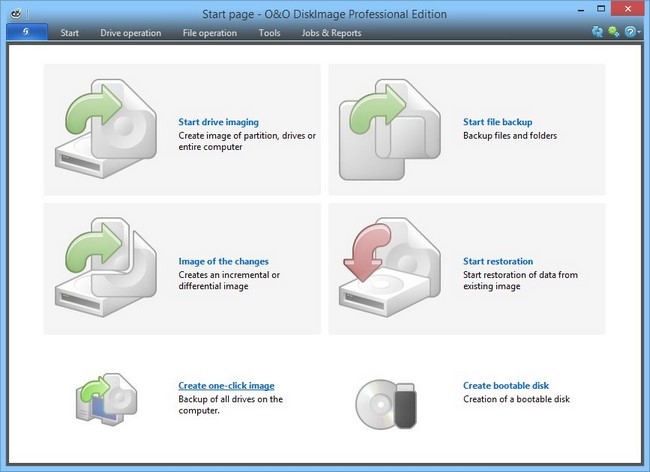Viewport: 650px width, 472px height.
Task: Click the CD and USB bootable disk icon
Action: click(x=386, y=404)
